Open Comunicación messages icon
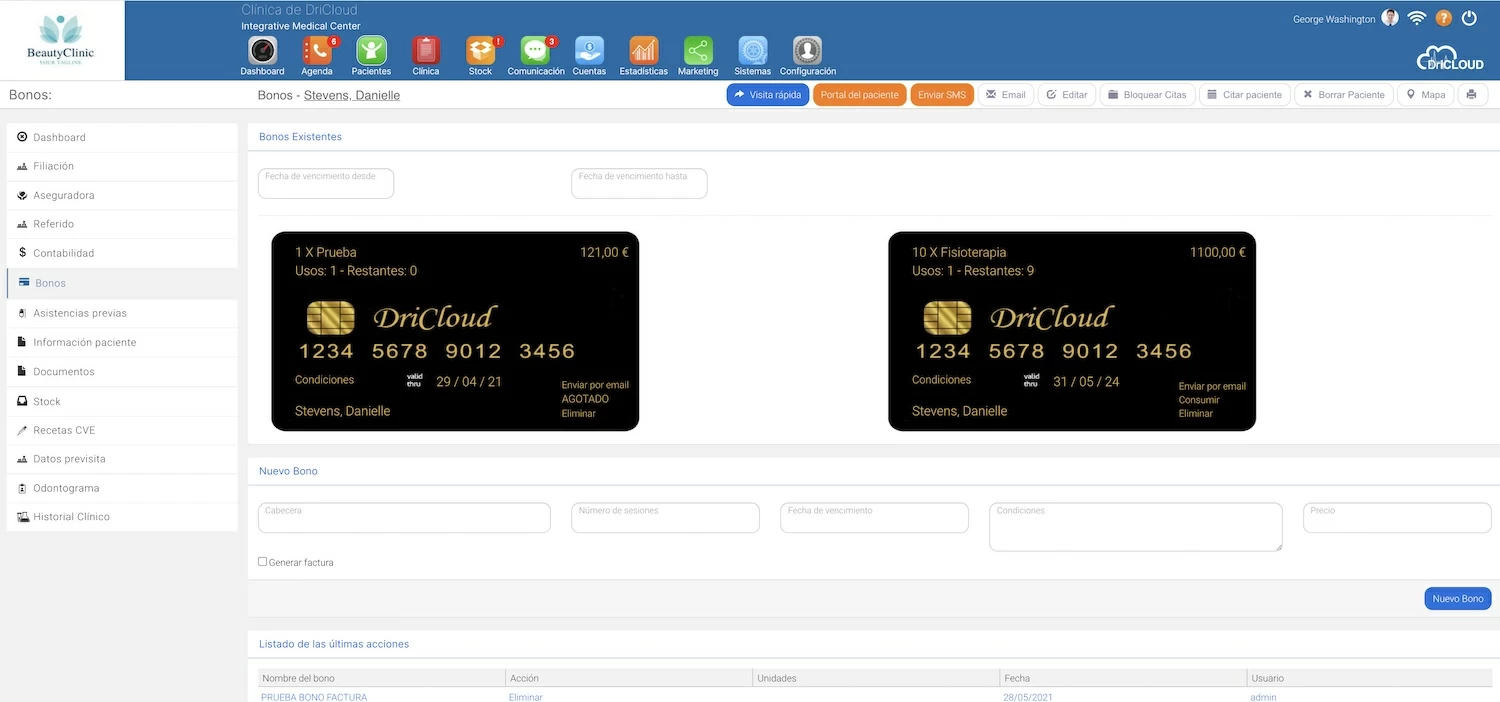The height and width of the screenshot is (702, 1500). click(535, 51)
